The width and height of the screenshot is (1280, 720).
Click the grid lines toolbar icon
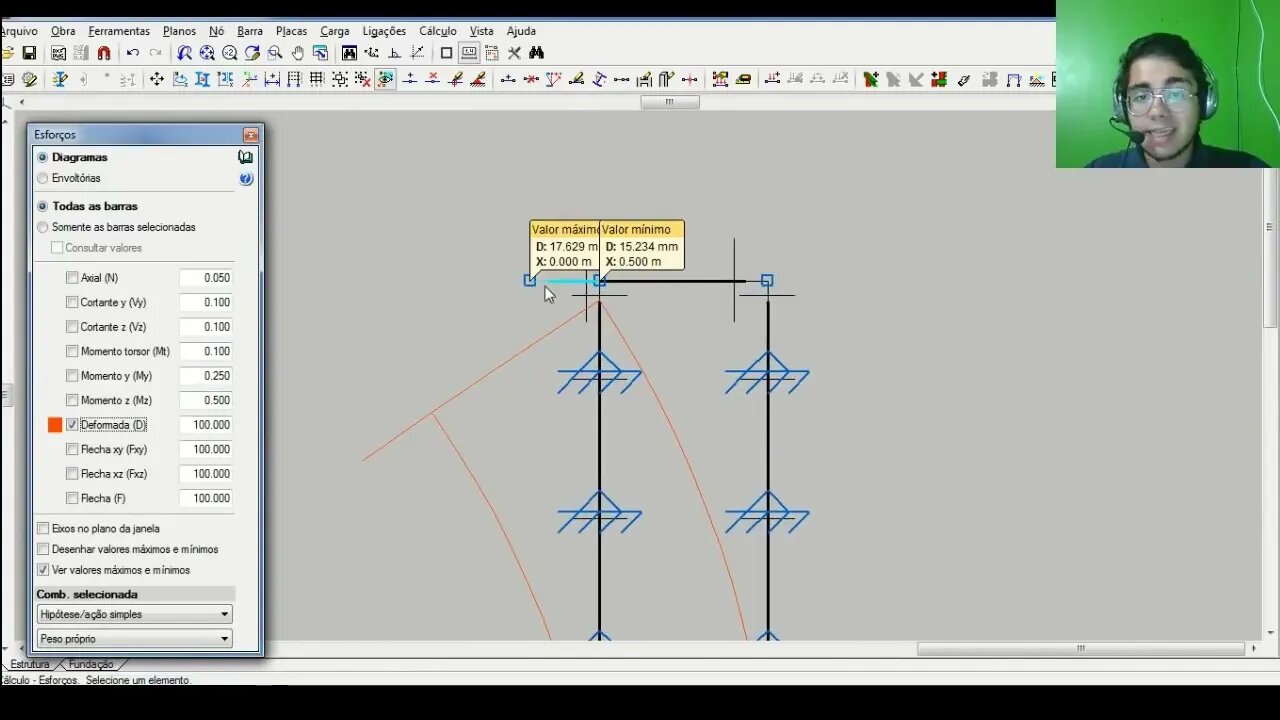pos(317,79)
